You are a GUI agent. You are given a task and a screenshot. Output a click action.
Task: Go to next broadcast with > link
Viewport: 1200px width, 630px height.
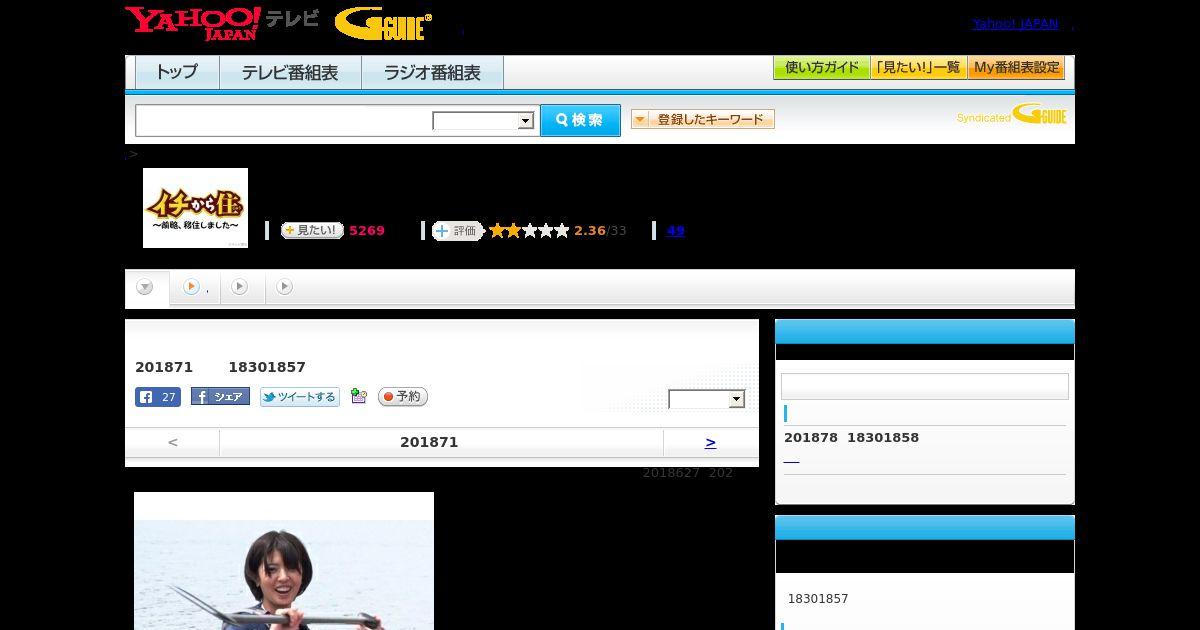pos(710,442)
